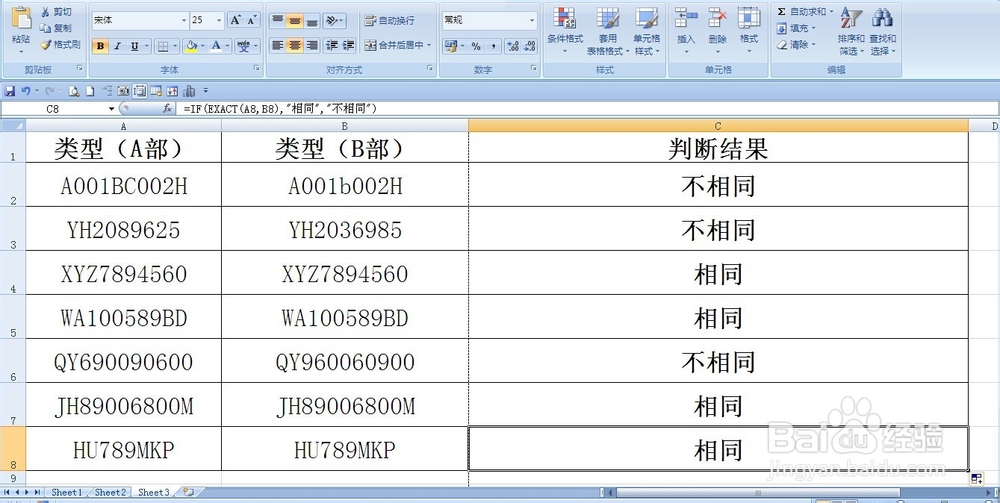Open the font name 宋体 dropdown
1000x503 pixels.
coord(184,20)
